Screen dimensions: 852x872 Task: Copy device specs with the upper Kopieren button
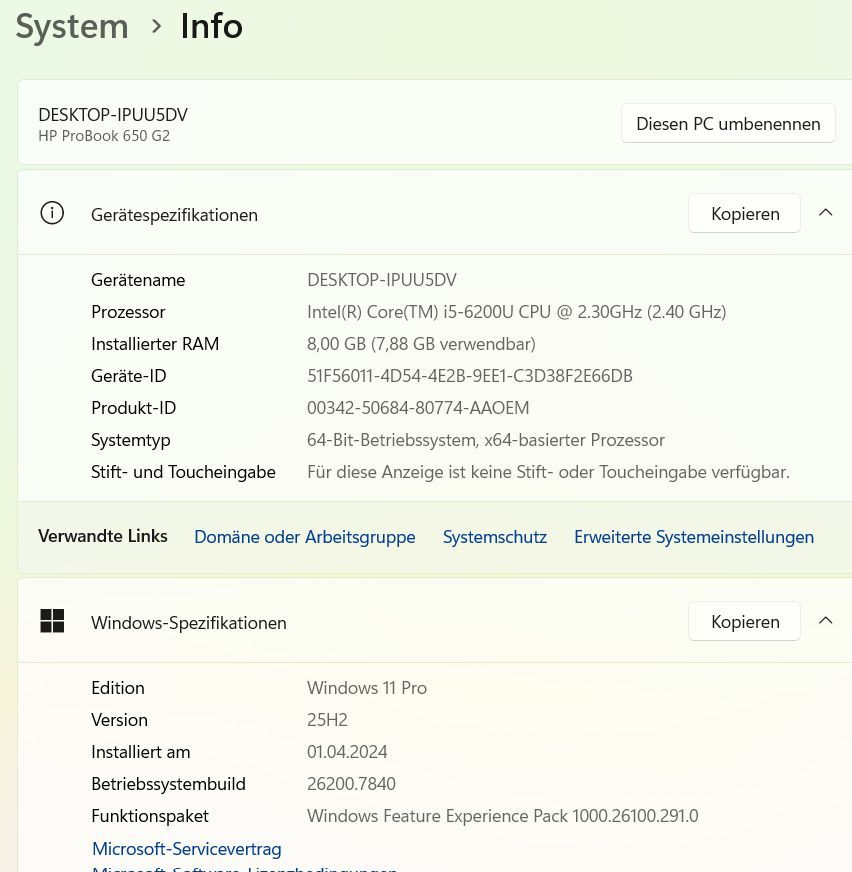click(744, 213)
